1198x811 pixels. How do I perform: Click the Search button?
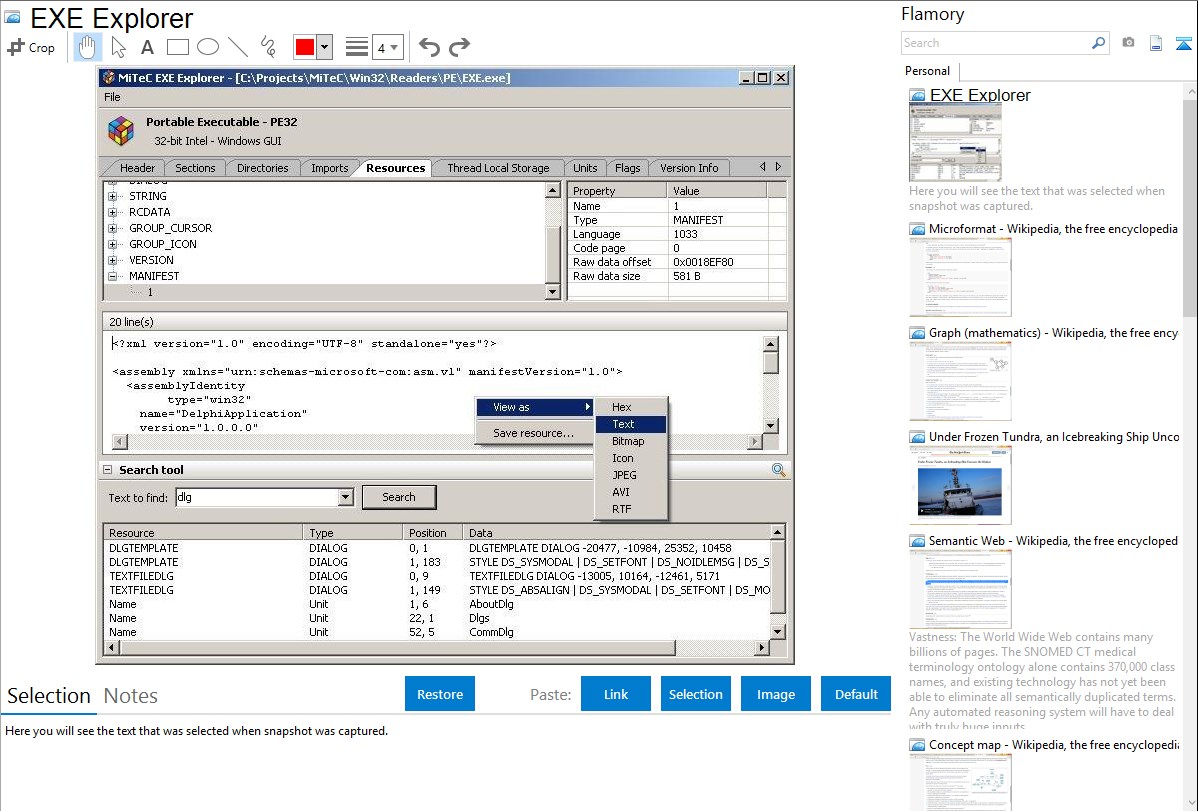coord(399,498)
